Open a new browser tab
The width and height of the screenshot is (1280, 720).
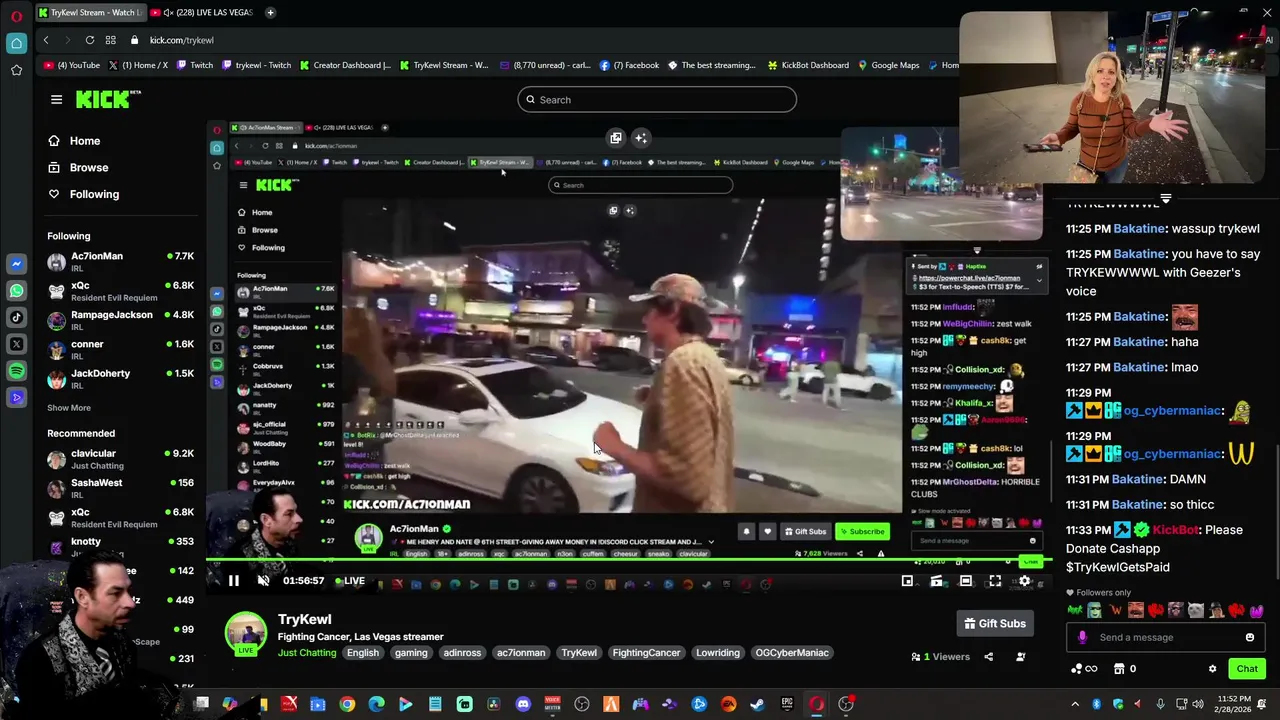270,13
